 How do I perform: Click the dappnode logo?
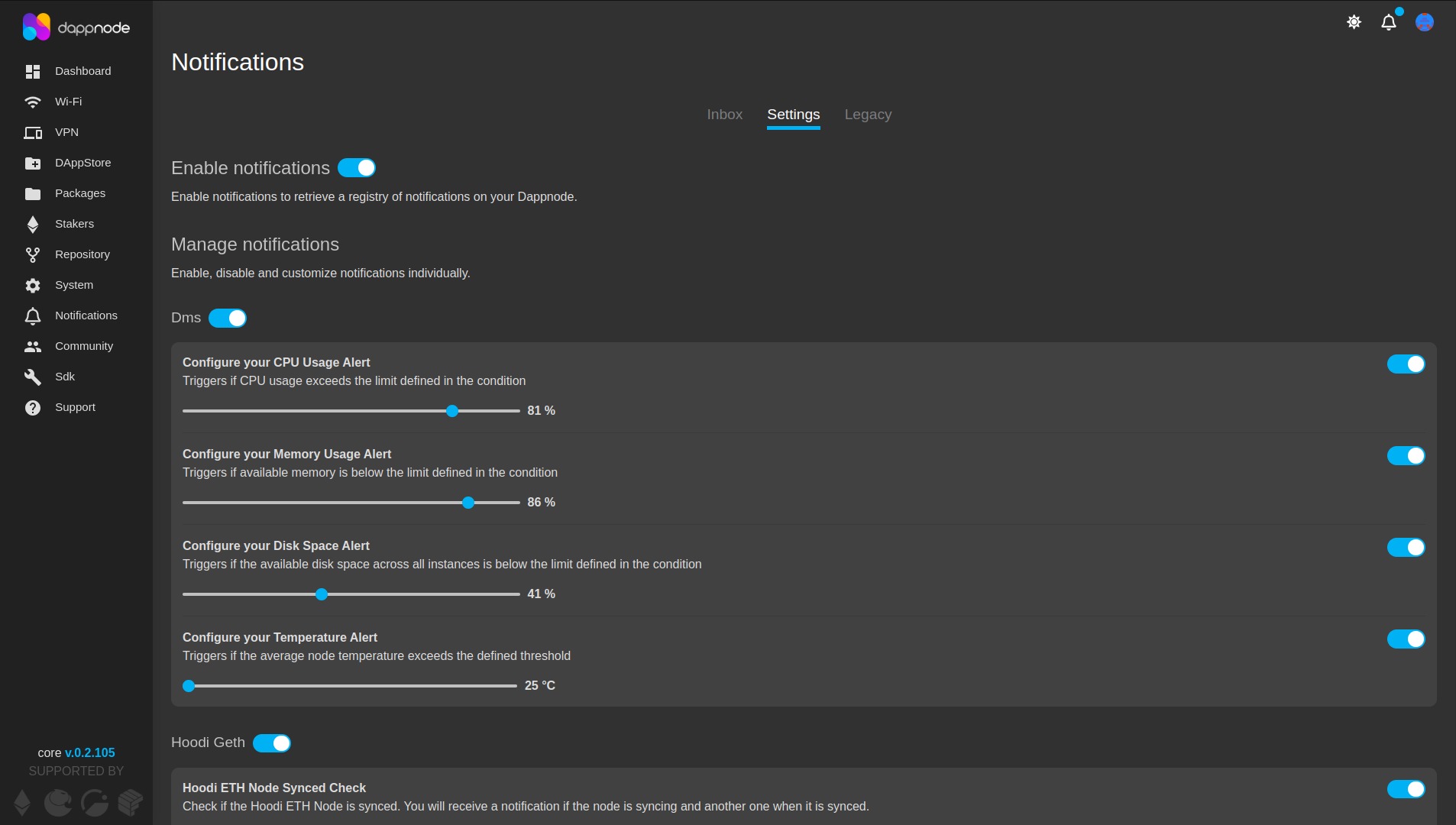76,26
